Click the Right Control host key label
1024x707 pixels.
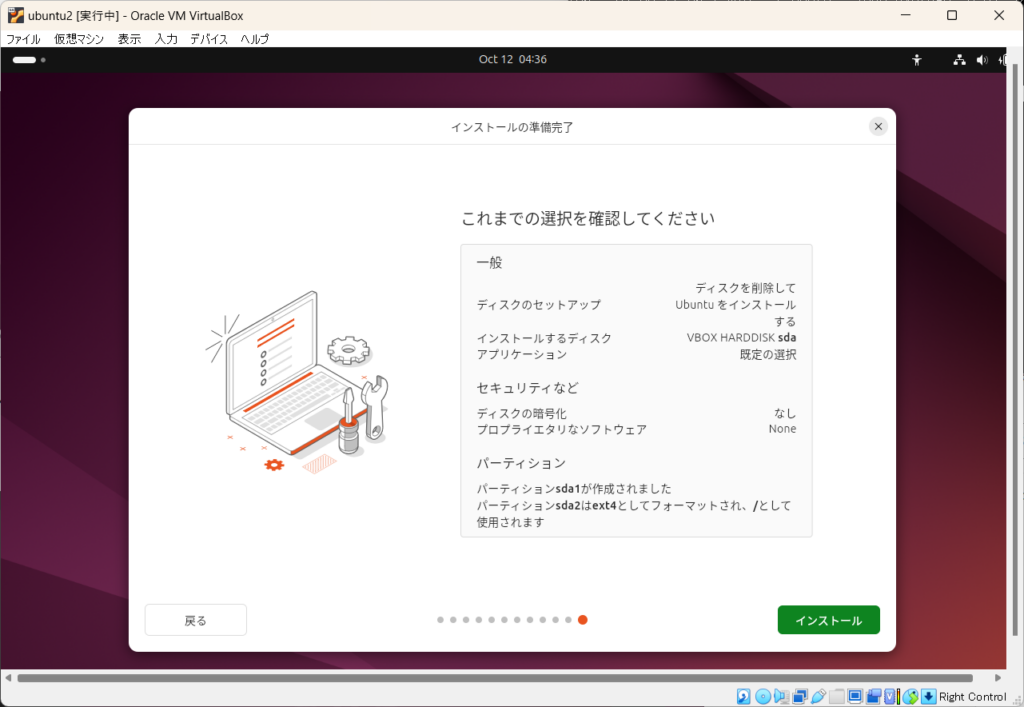pos(972,697)
